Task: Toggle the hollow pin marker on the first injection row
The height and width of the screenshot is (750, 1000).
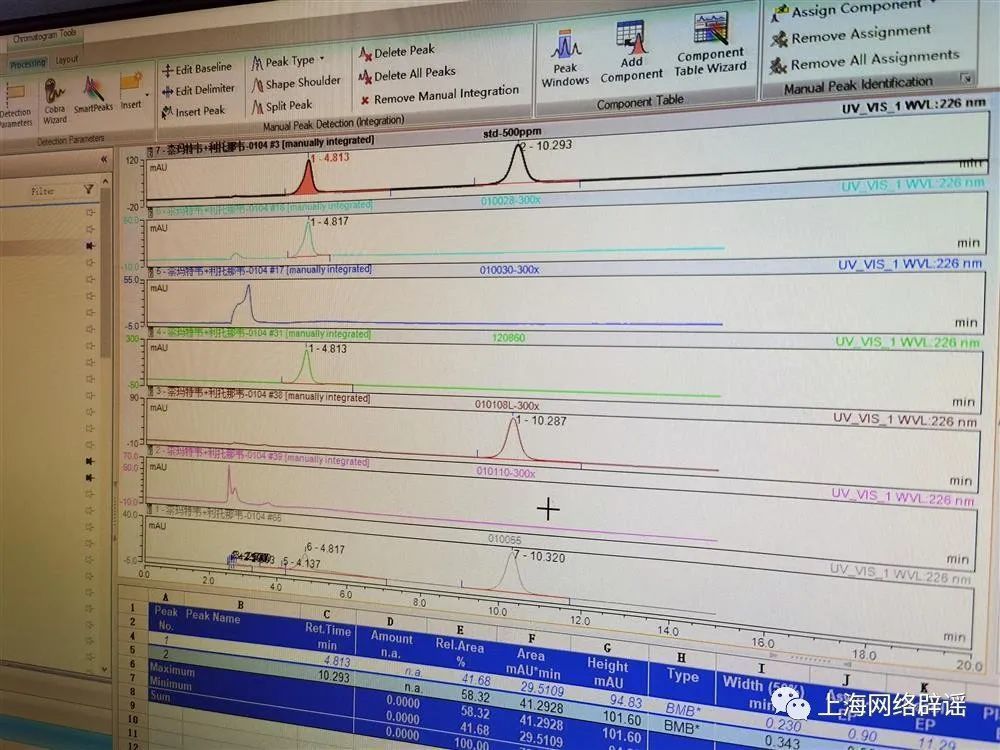Action: pos(90,212)
